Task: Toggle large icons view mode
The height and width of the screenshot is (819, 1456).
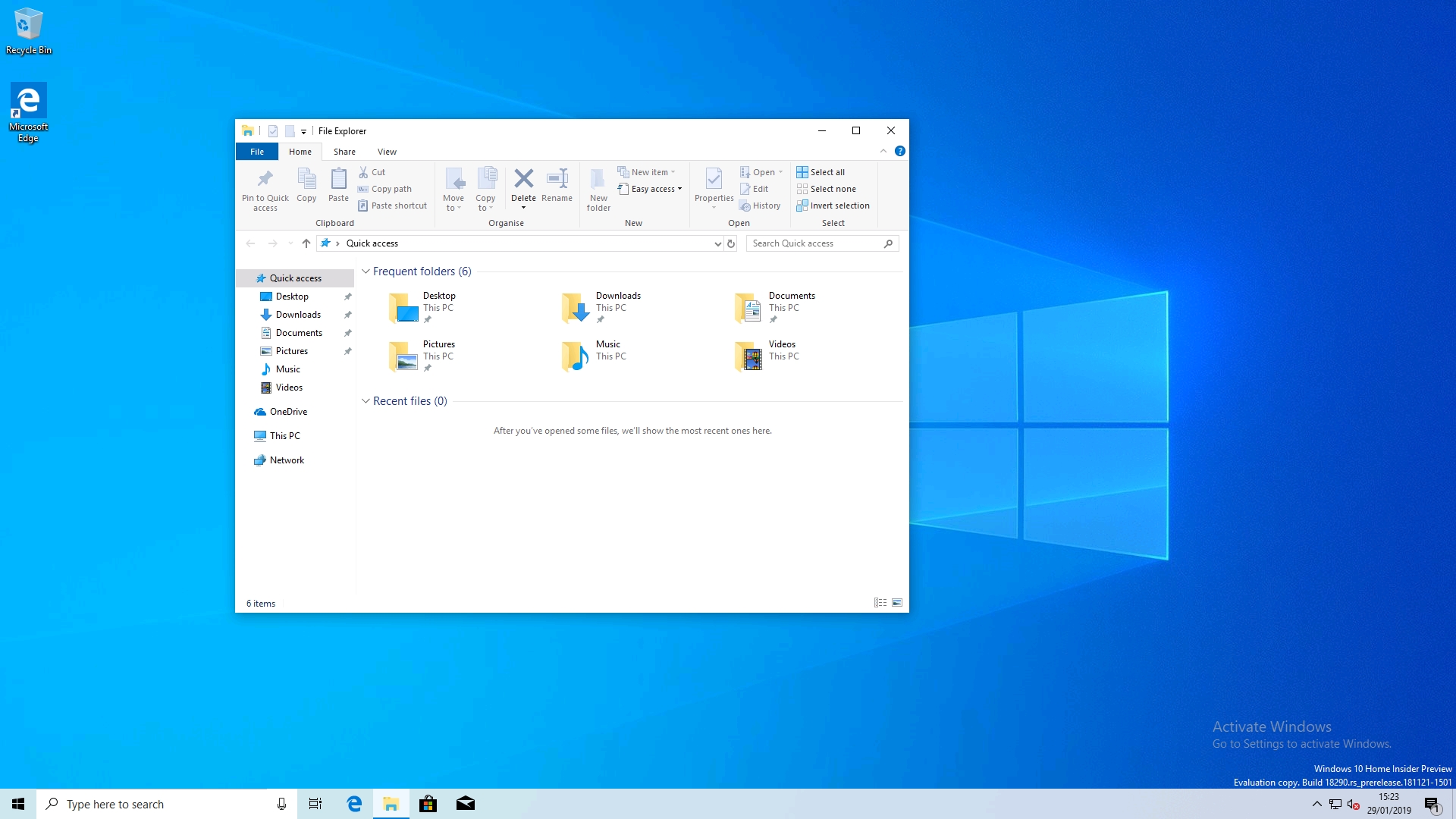Action: [897, 602]
